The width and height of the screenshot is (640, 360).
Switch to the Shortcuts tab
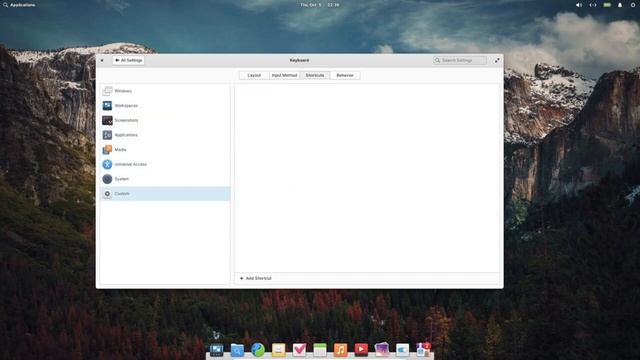point(315,75)
